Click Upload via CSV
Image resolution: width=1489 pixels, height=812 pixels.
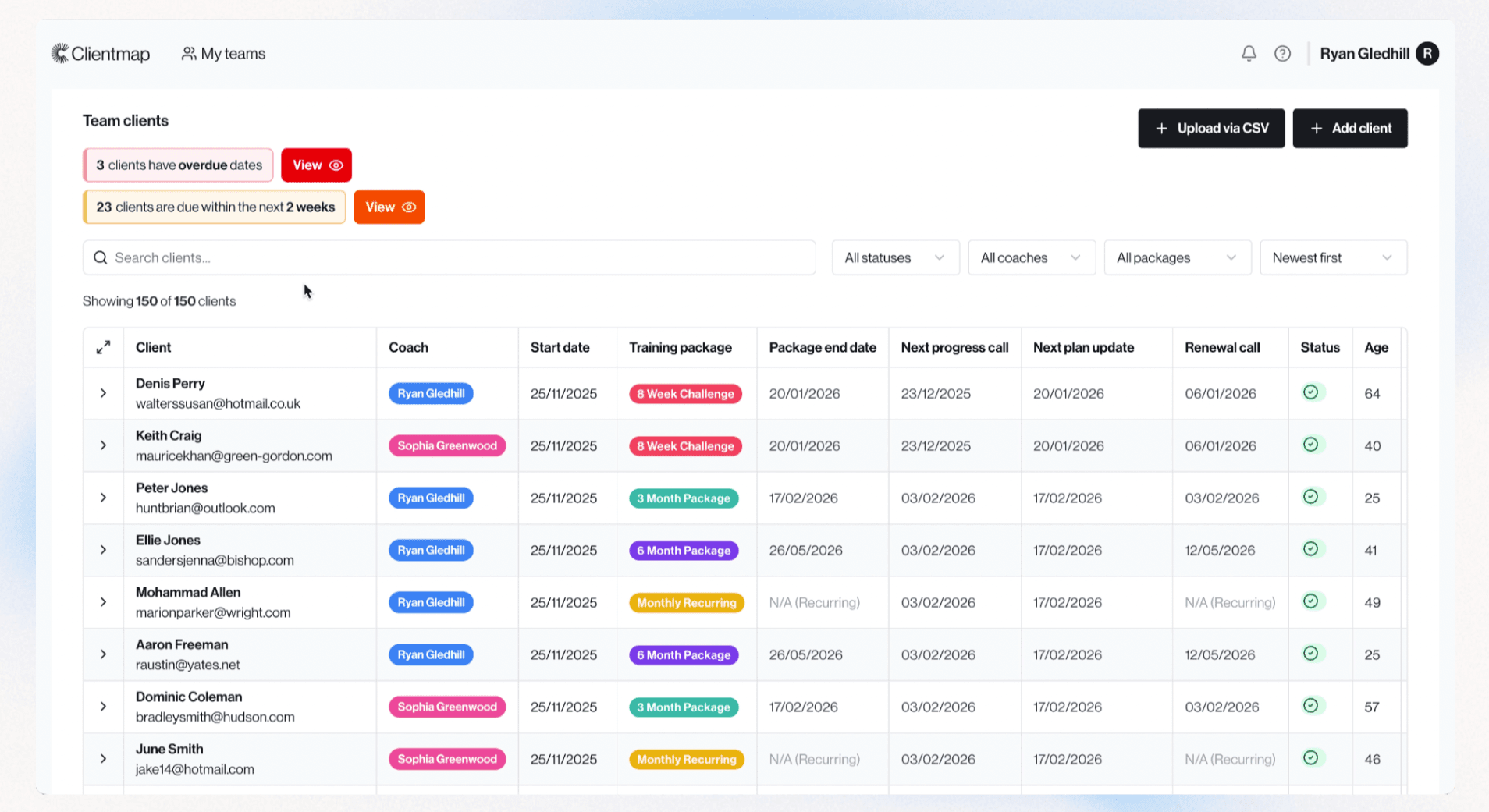point(1210,128)
